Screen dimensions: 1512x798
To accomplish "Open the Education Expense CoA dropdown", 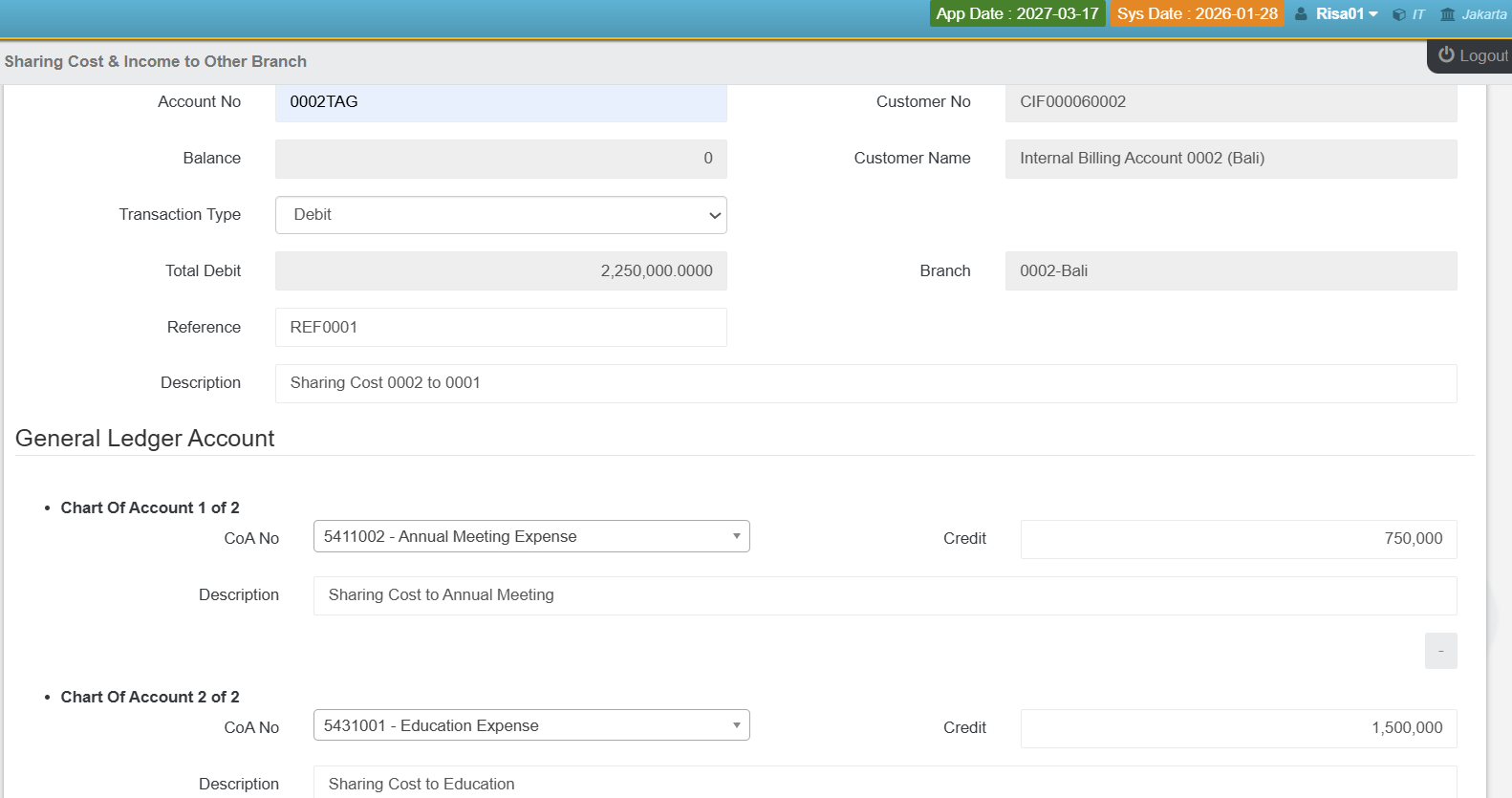I will tap(531, 725).
